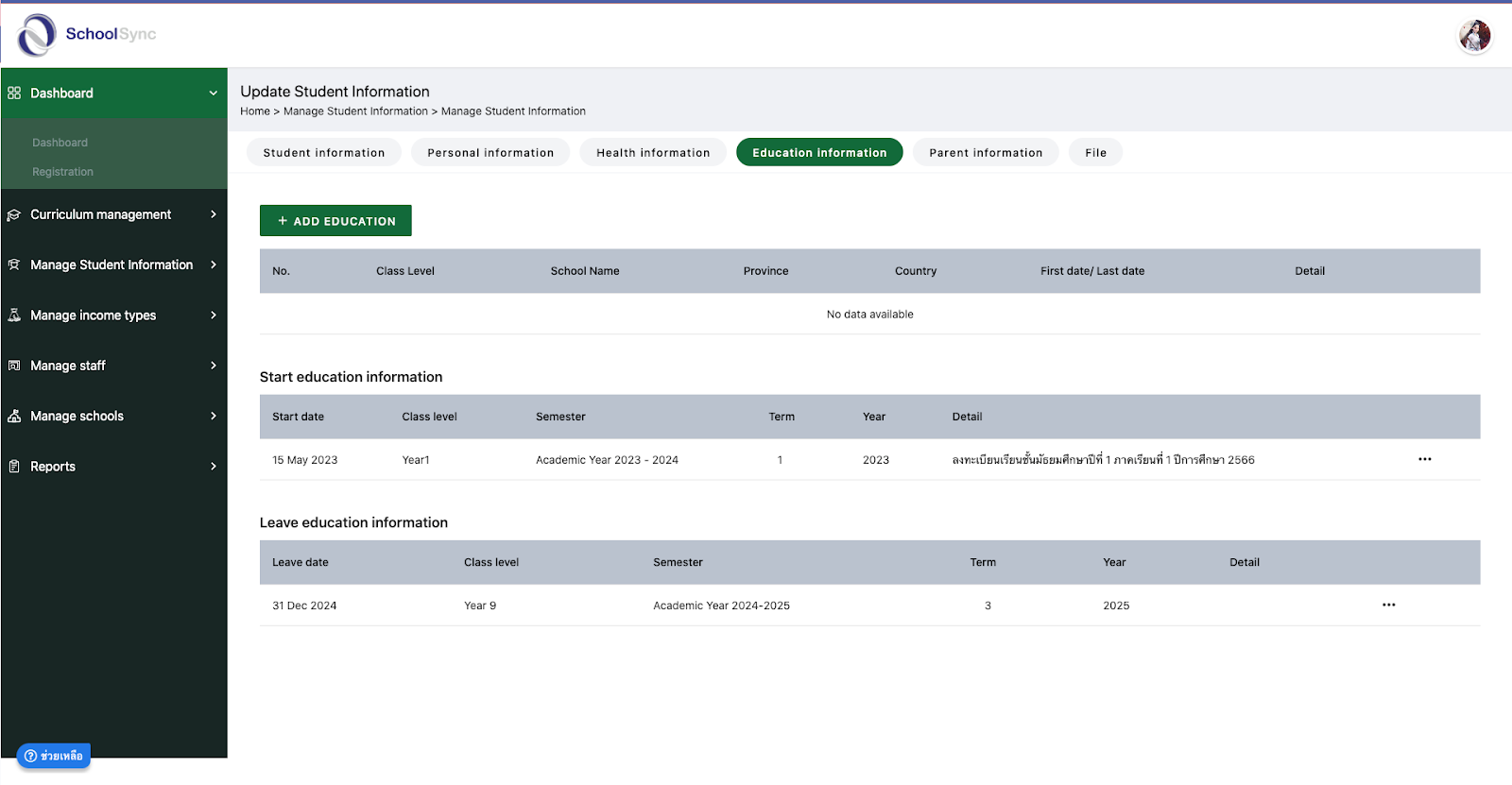Viewport: 1512px width, 785px height.
Task: Select Academic Year 2023 - 2024 cell
Action: point(607,460)
